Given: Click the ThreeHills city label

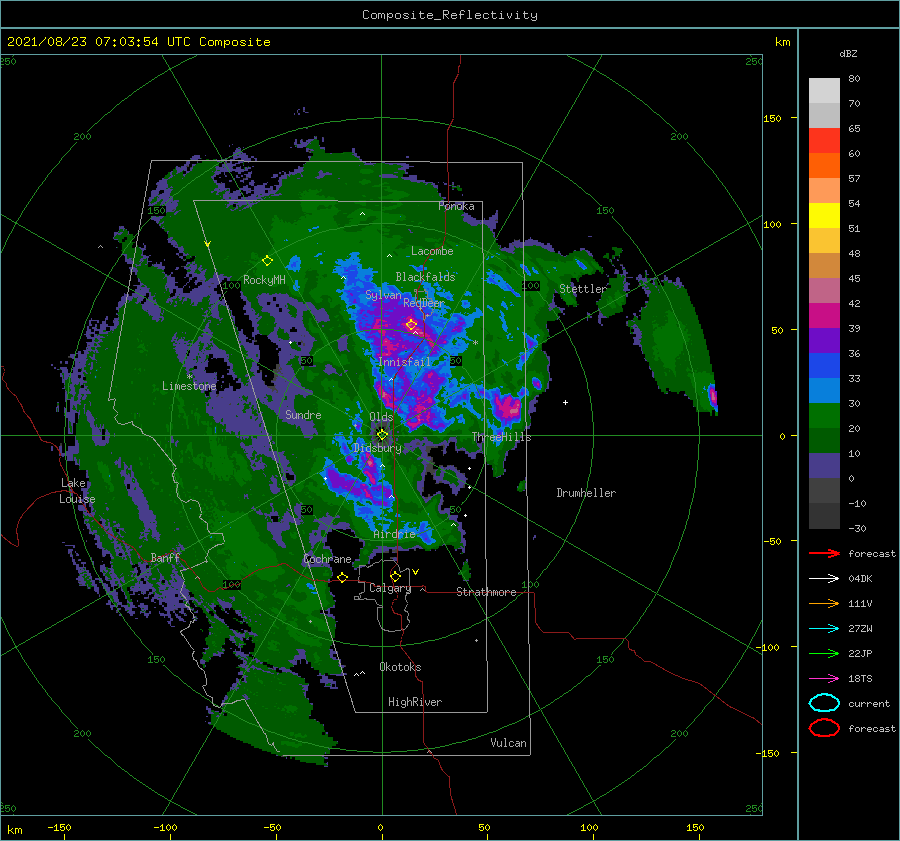Looking at the screenshot, I should click(x=502, y=437).
